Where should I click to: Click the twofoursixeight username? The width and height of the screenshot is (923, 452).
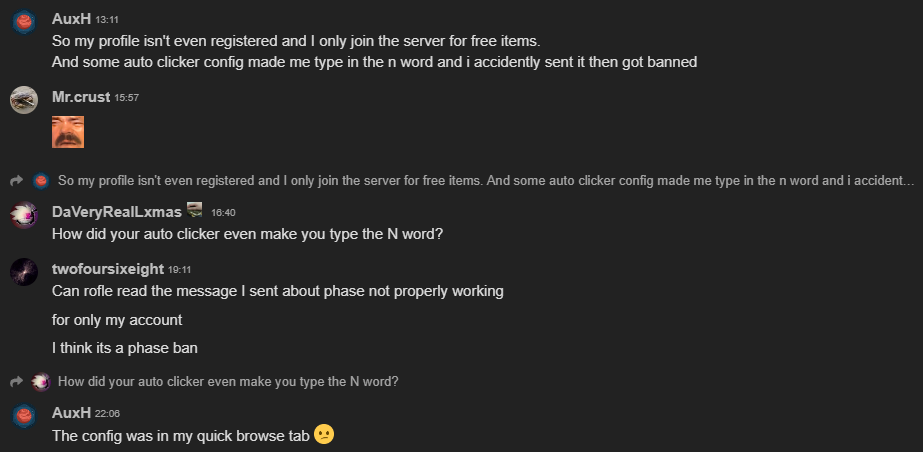click(108, 269)
